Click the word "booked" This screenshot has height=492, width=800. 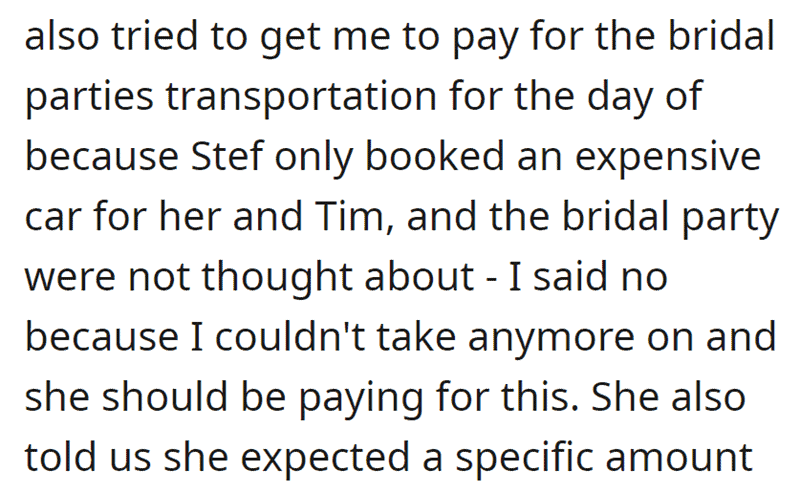click(x=435, y=156)
